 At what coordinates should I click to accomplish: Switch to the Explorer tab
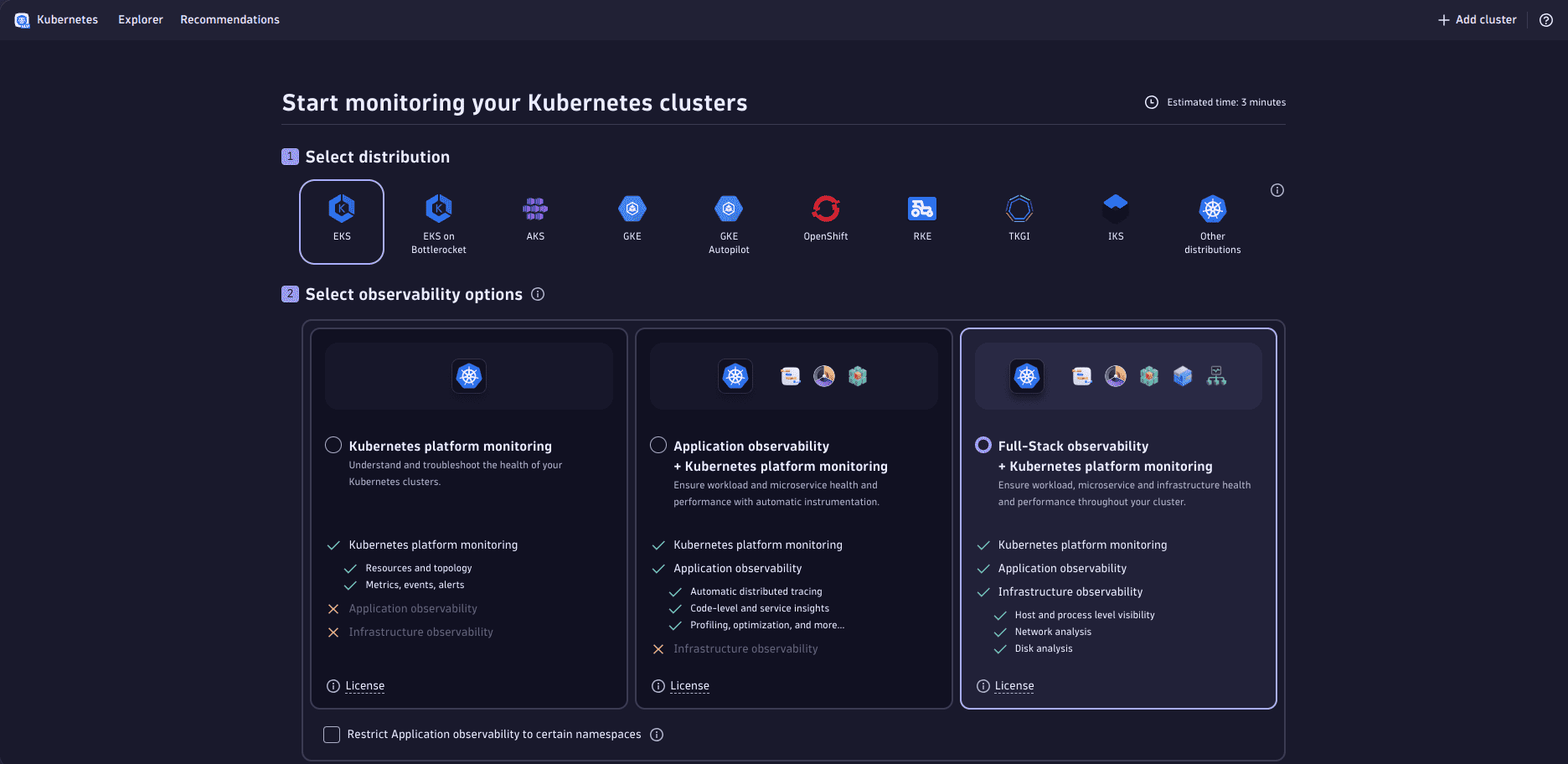(141, 20)
